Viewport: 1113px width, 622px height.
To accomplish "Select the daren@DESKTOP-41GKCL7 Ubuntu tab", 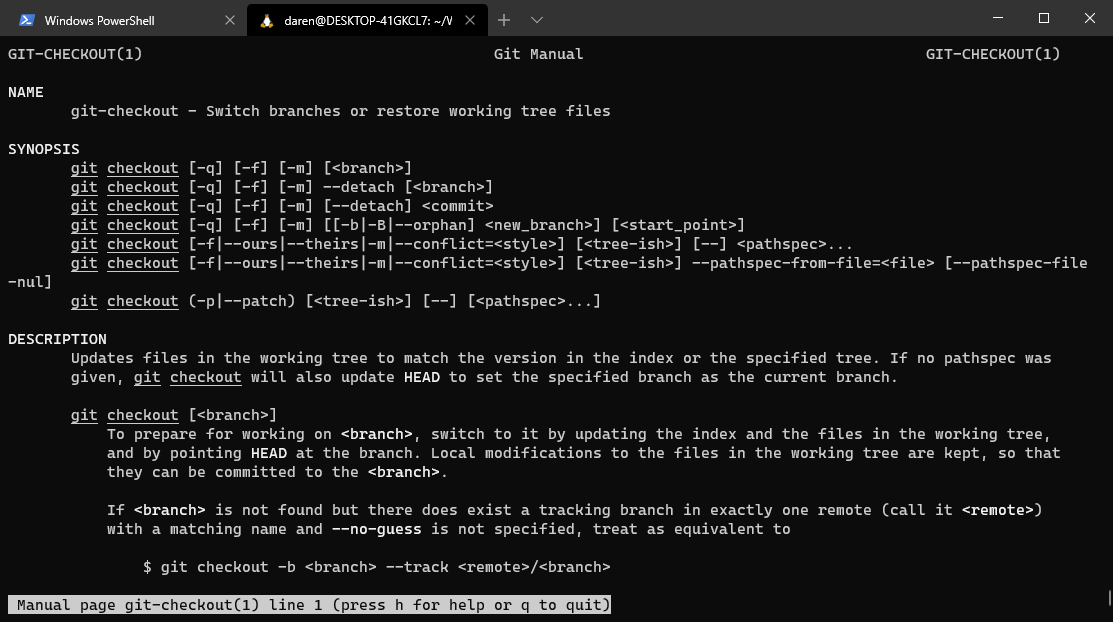I will [367, 20].
